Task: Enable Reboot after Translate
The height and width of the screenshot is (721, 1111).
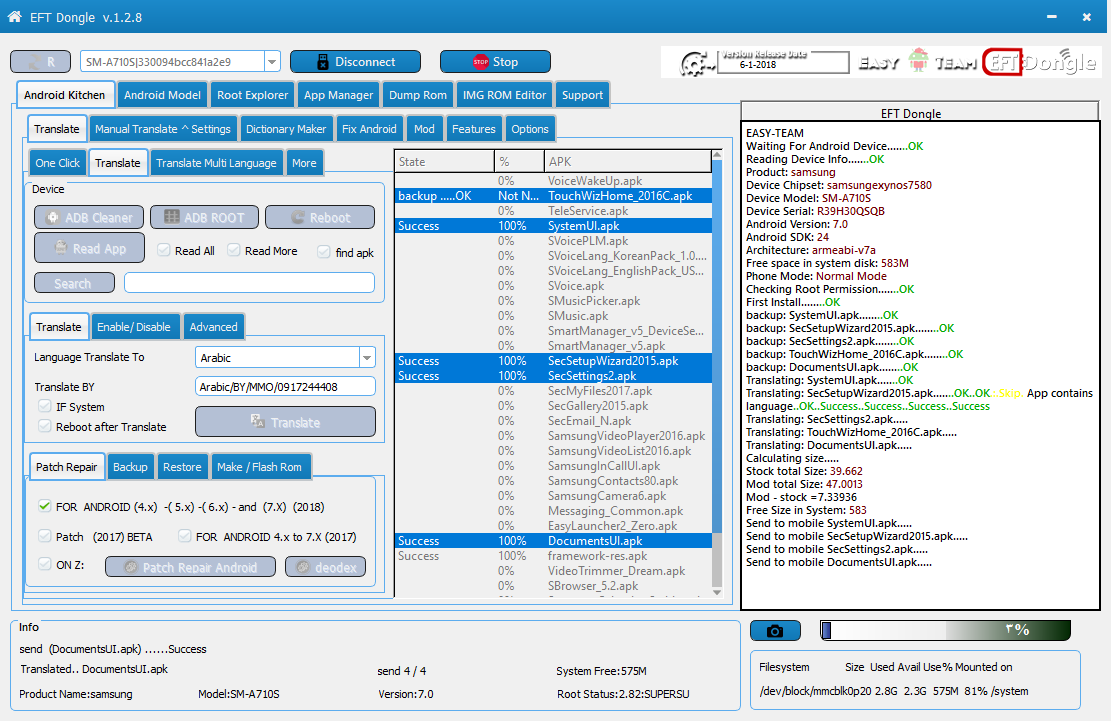Action: (x=45, y=426)
